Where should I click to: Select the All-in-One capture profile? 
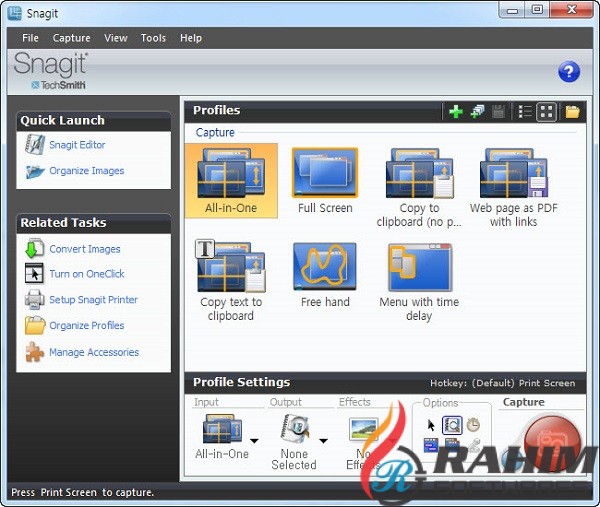231,181
